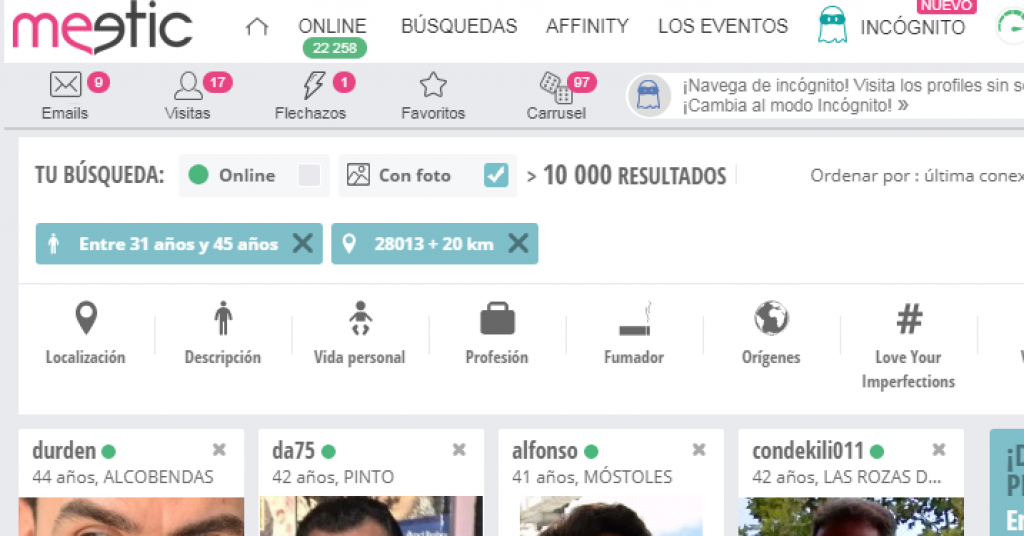Screen dimensions: 1024x536
Task: Open condekili011's profile photo
Action: tap(851, 516)
